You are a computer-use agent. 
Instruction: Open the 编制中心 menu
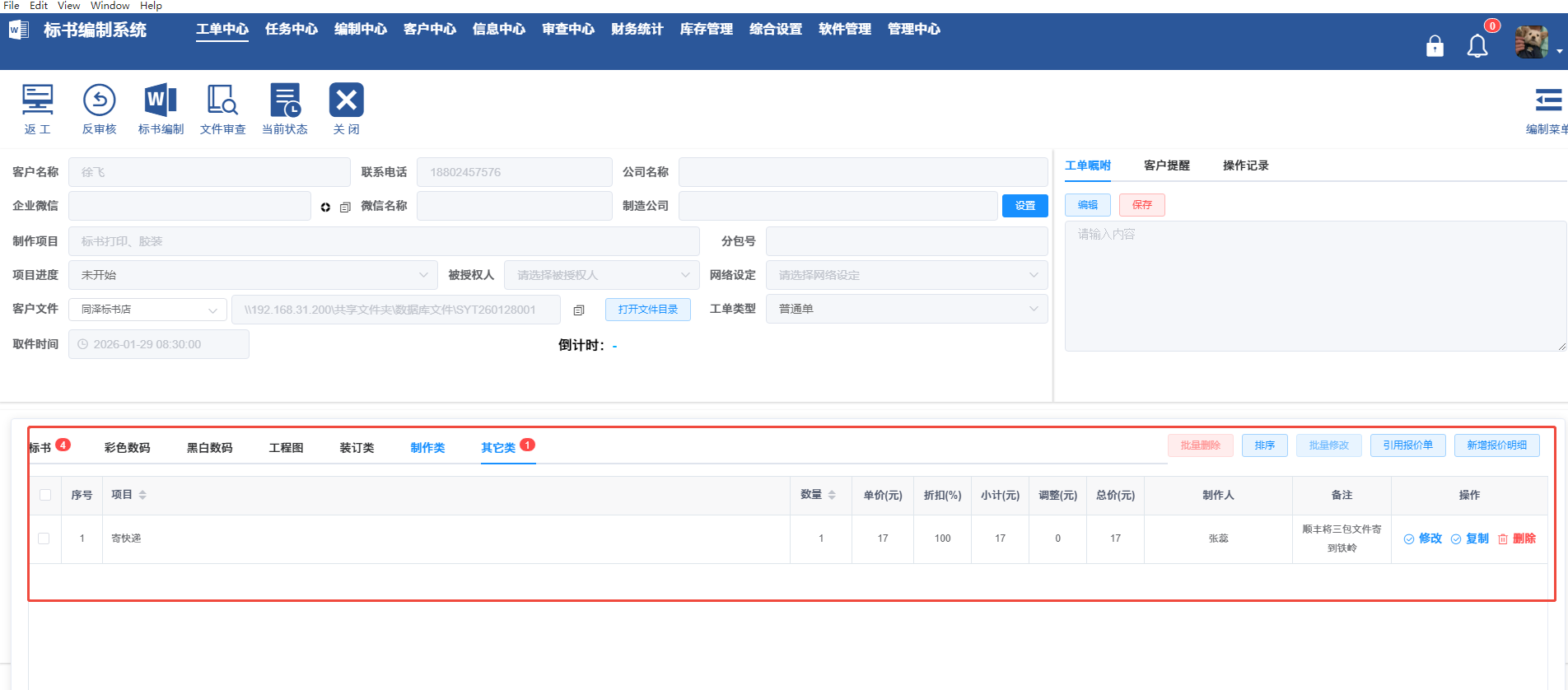pos(361,30)
